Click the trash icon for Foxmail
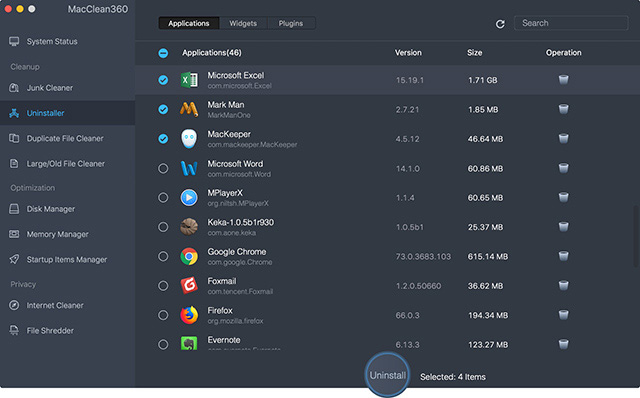Screen dimensions: 640x398 [563, 285]
